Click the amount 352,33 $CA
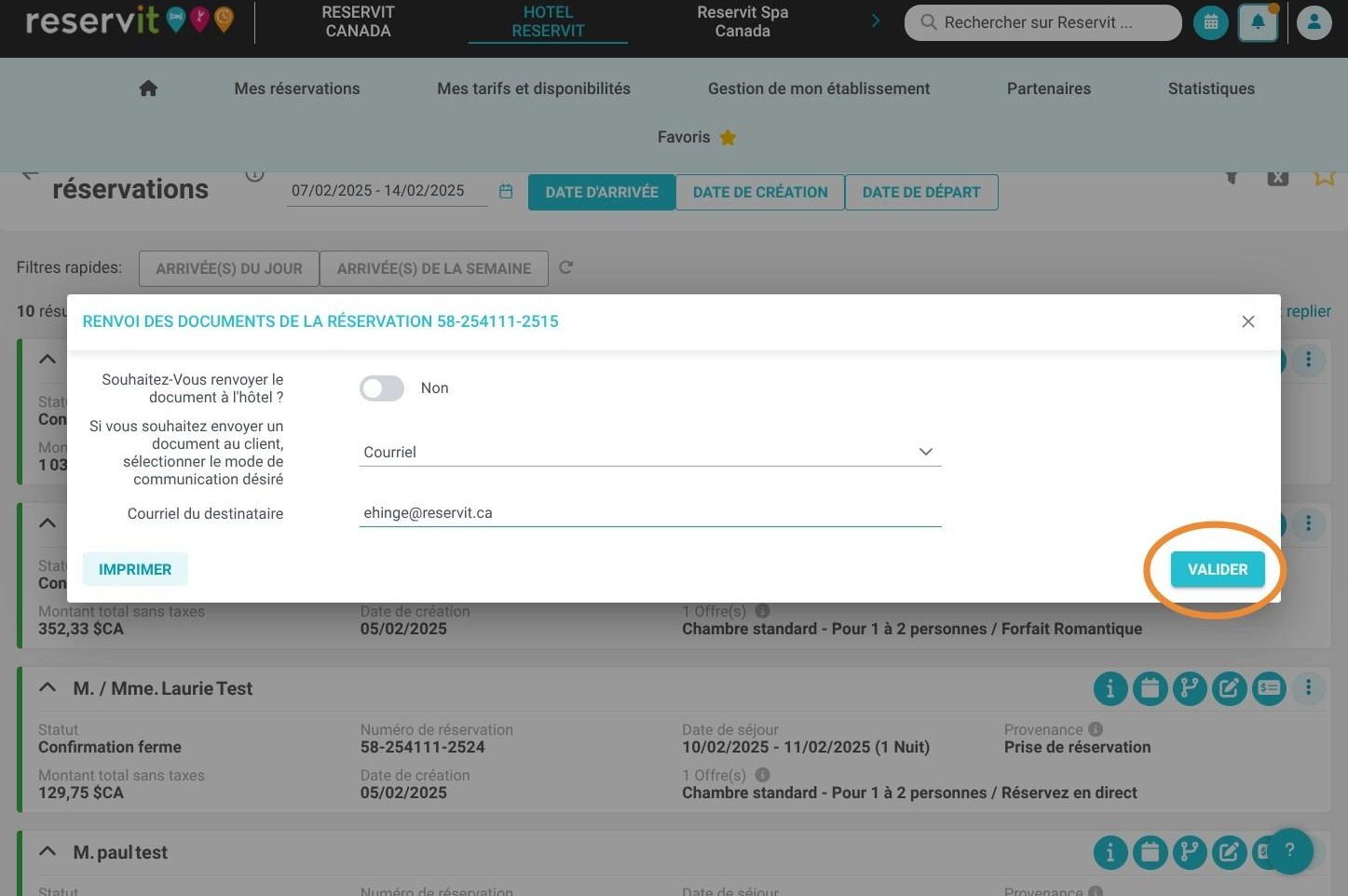Image resolution: width=1348 pixels, height=896 pixels. pos(81,629)
